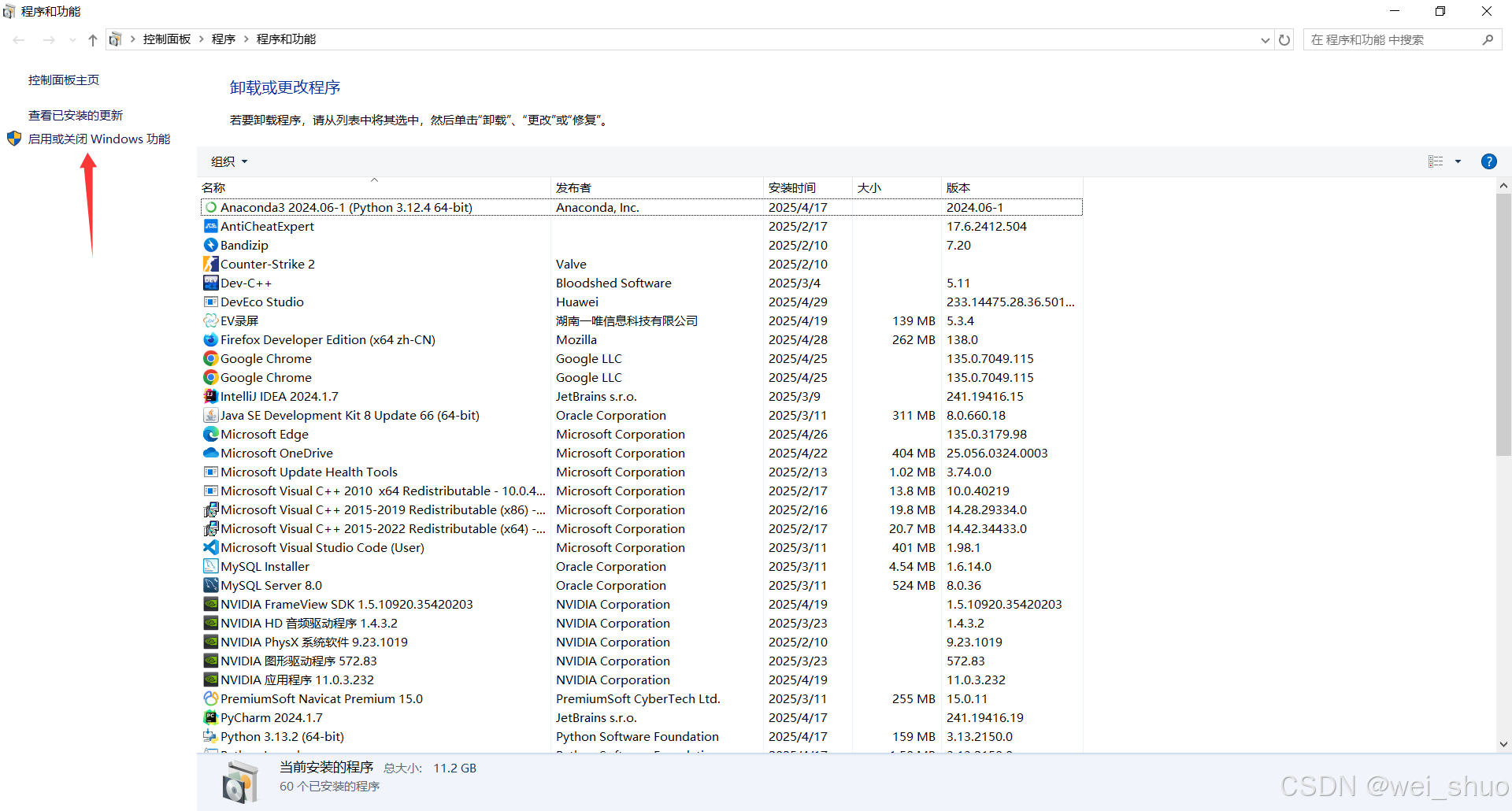Viewport: 1512px width, 811px height.
Task: Click the Dev-C++ icon
Action: click(211, 283)
